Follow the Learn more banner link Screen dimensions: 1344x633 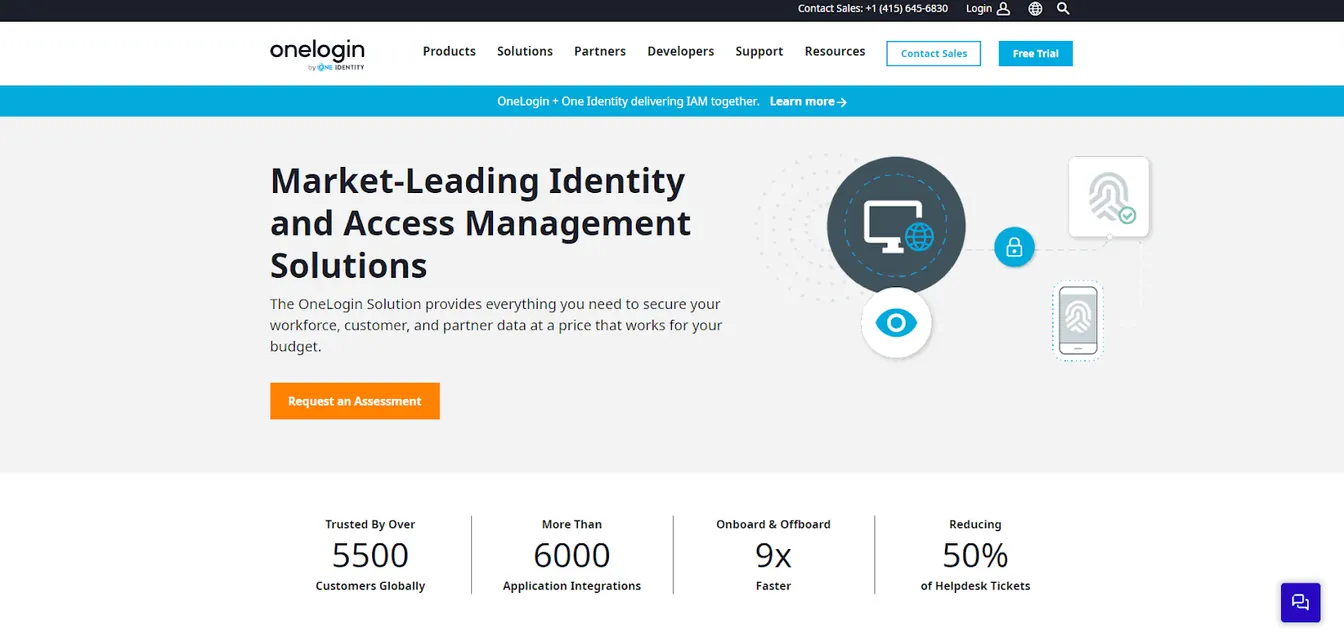(808, 102)
